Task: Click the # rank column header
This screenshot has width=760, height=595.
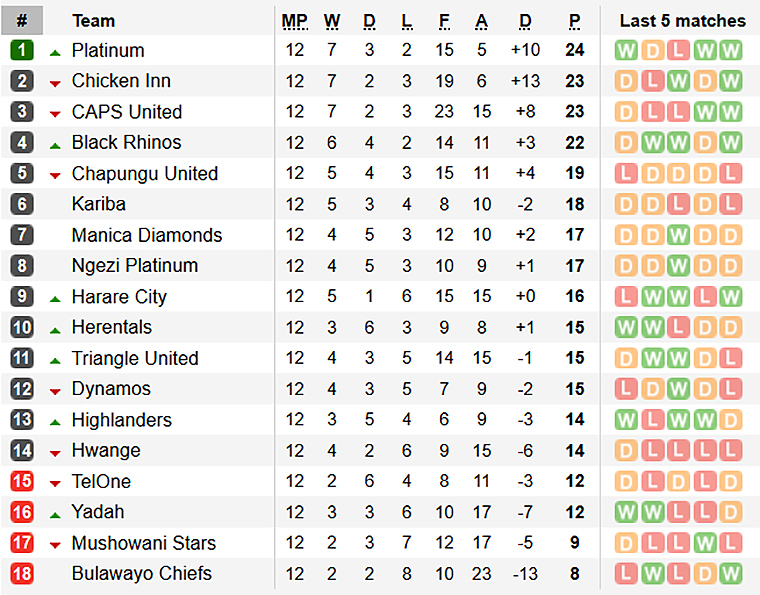Action: click(x=22, y=20)
